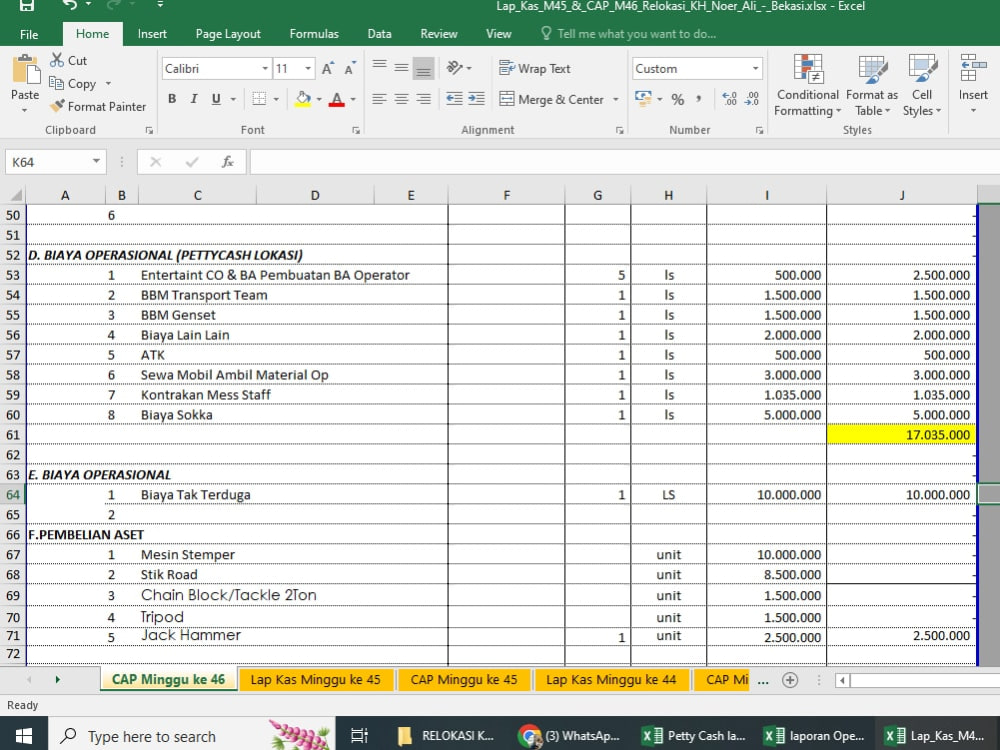Screen dimensions: 1000x750
Task: Open Cell Styles gallery
Action: click(922, 86)
